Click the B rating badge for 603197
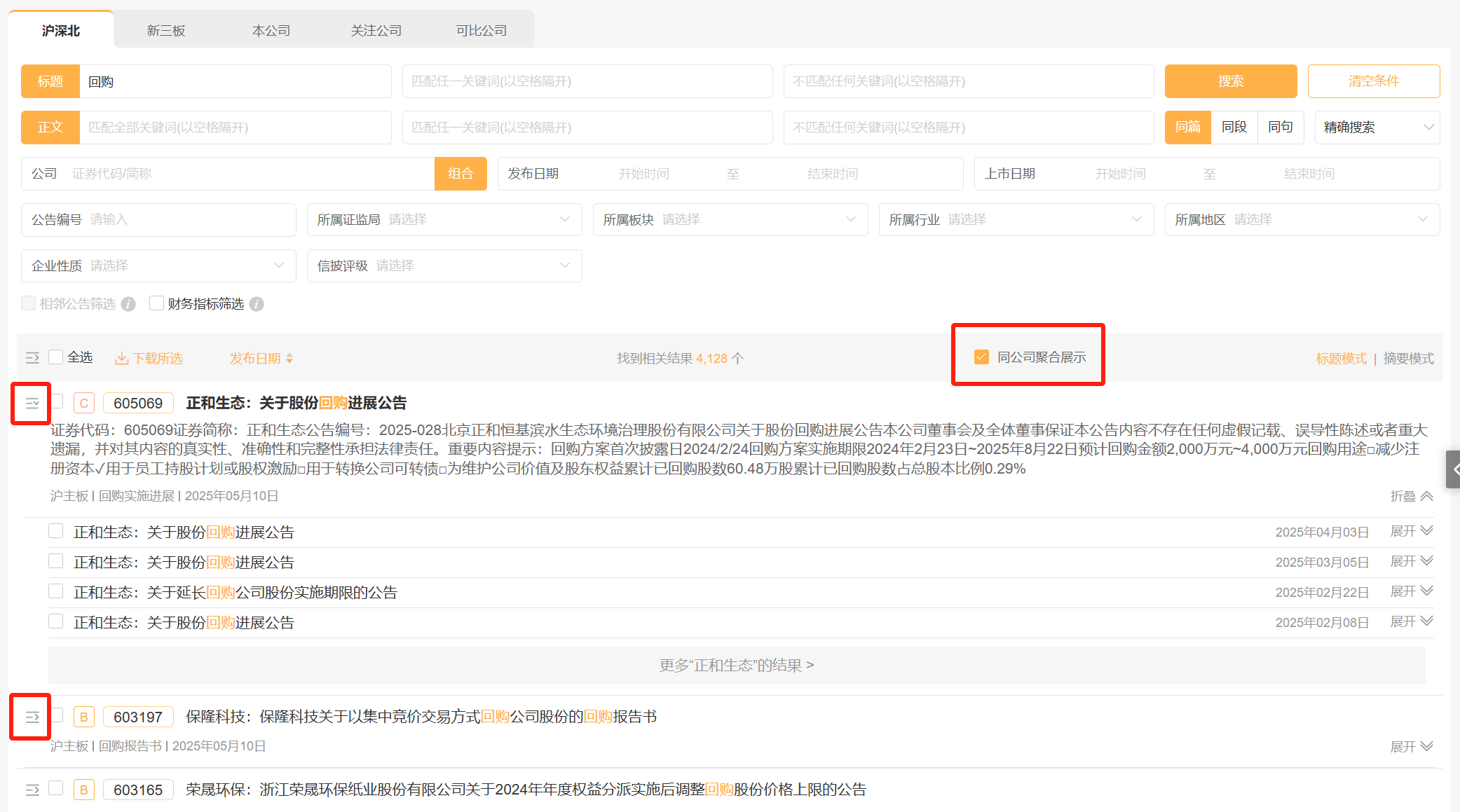 83,717
